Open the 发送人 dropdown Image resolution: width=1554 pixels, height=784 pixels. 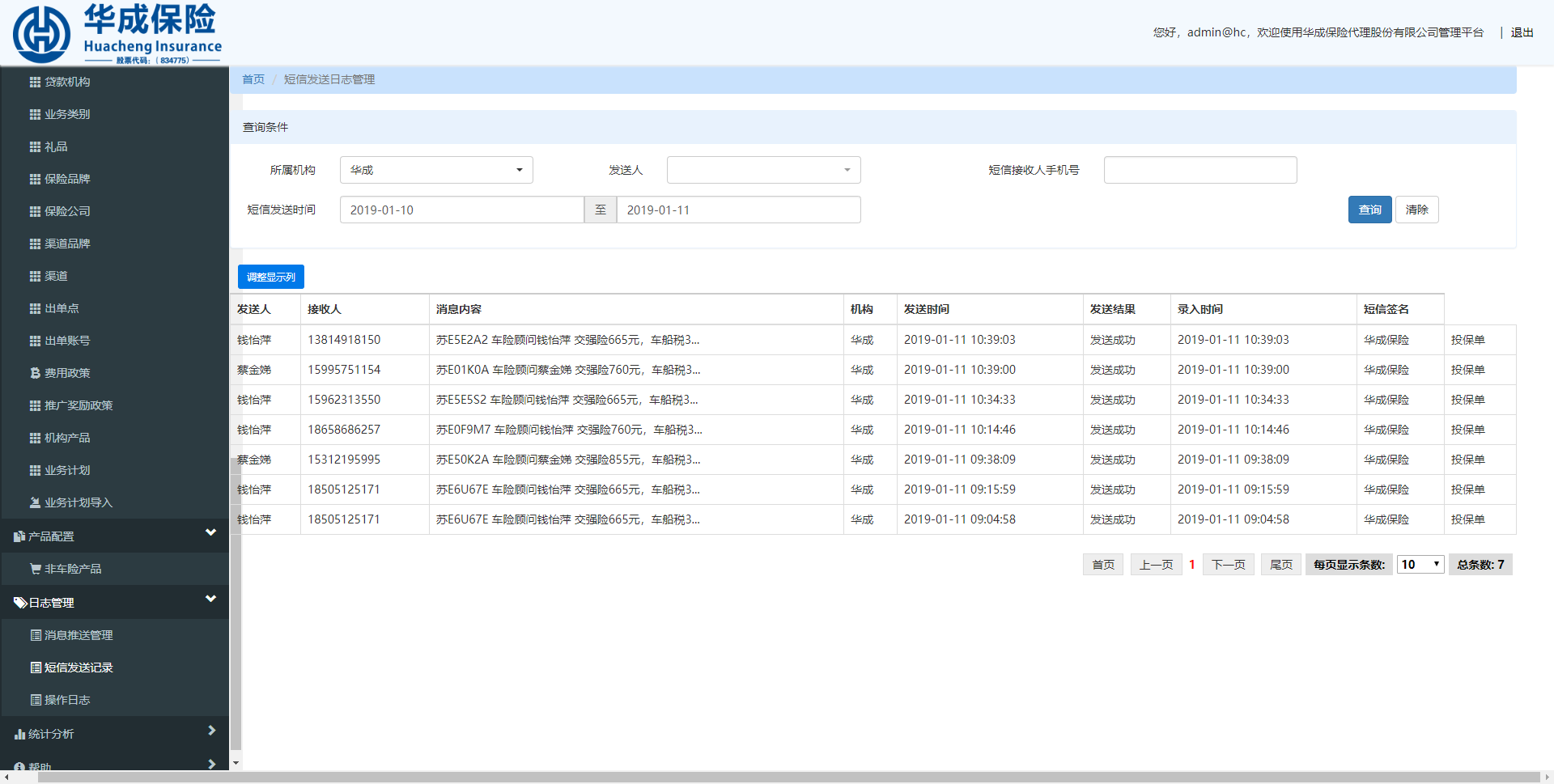click(x=762, y=170)
